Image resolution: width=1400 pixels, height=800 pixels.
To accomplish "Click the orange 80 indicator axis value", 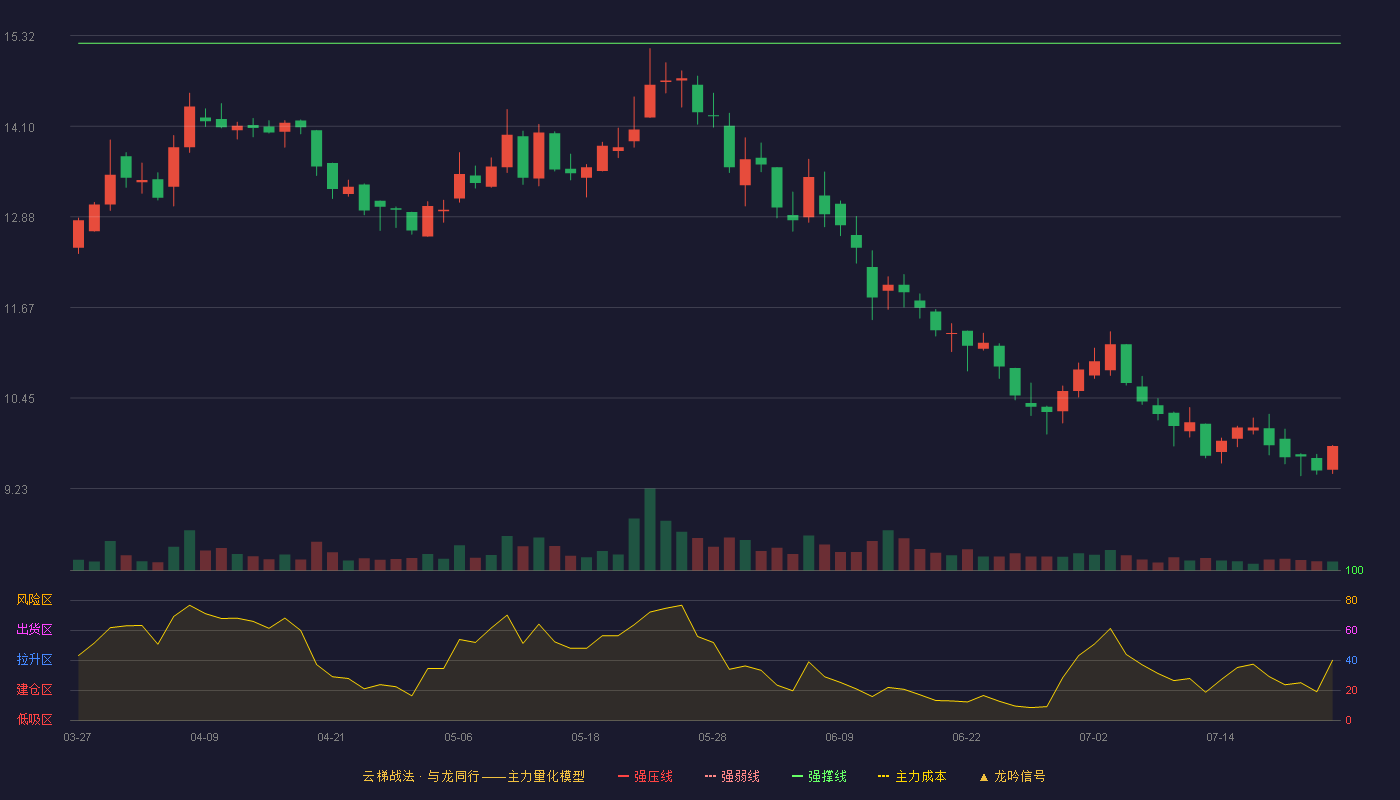I will (x=1351, y=601).
